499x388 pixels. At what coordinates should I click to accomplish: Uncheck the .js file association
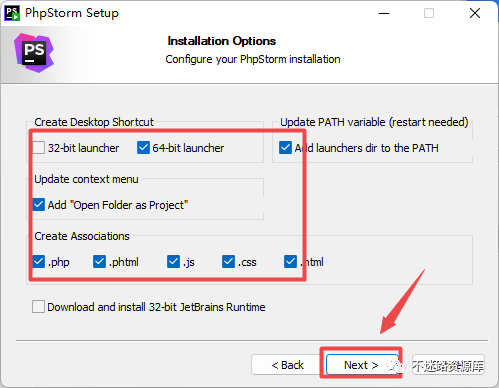173,262
